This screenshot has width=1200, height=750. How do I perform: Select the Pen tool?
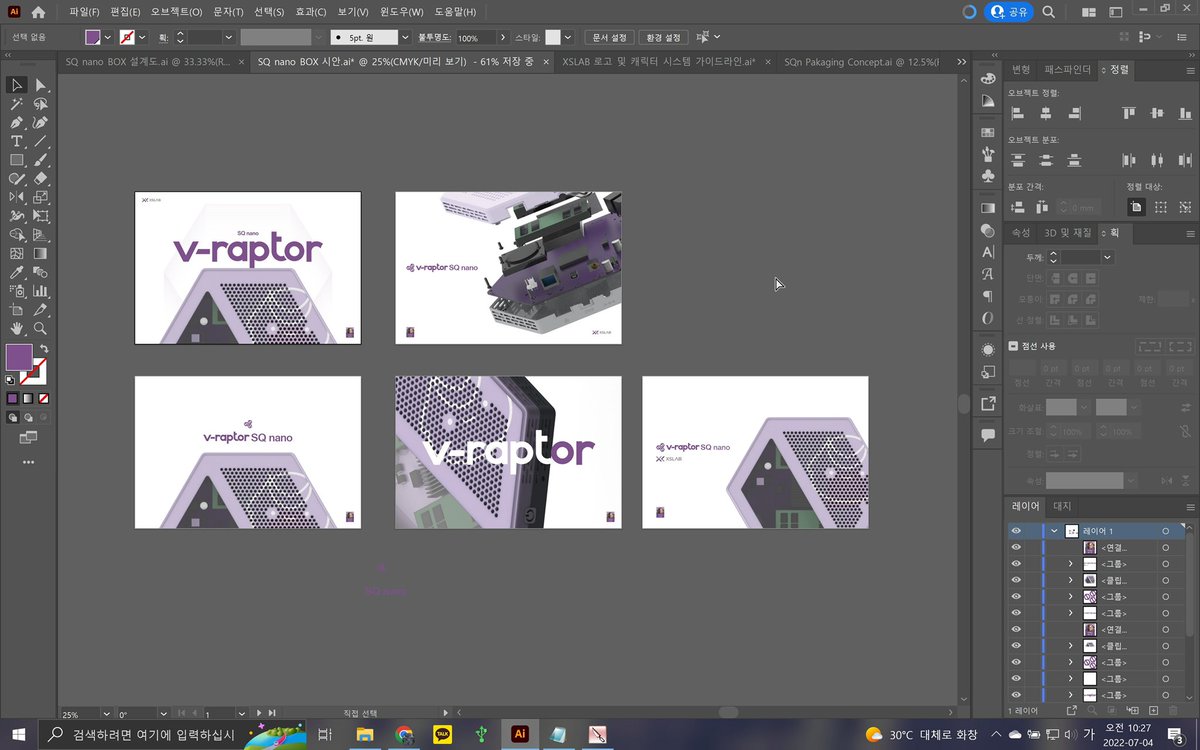[x=17, y=122]
